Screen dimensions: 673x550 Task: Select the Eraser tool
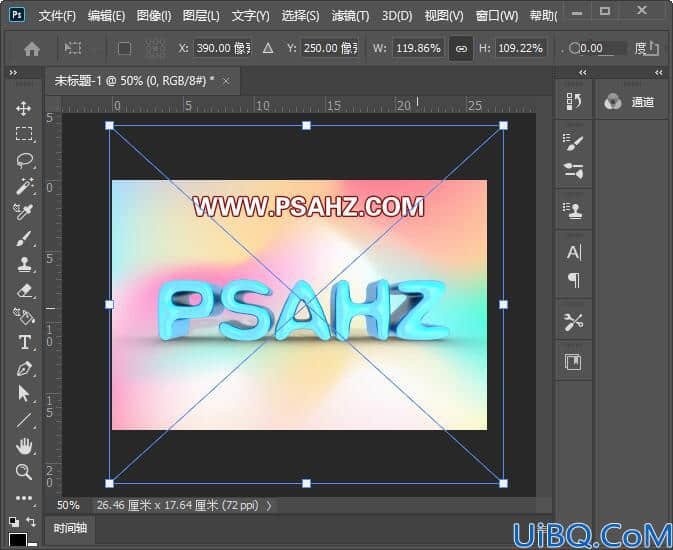click(25, 291)
